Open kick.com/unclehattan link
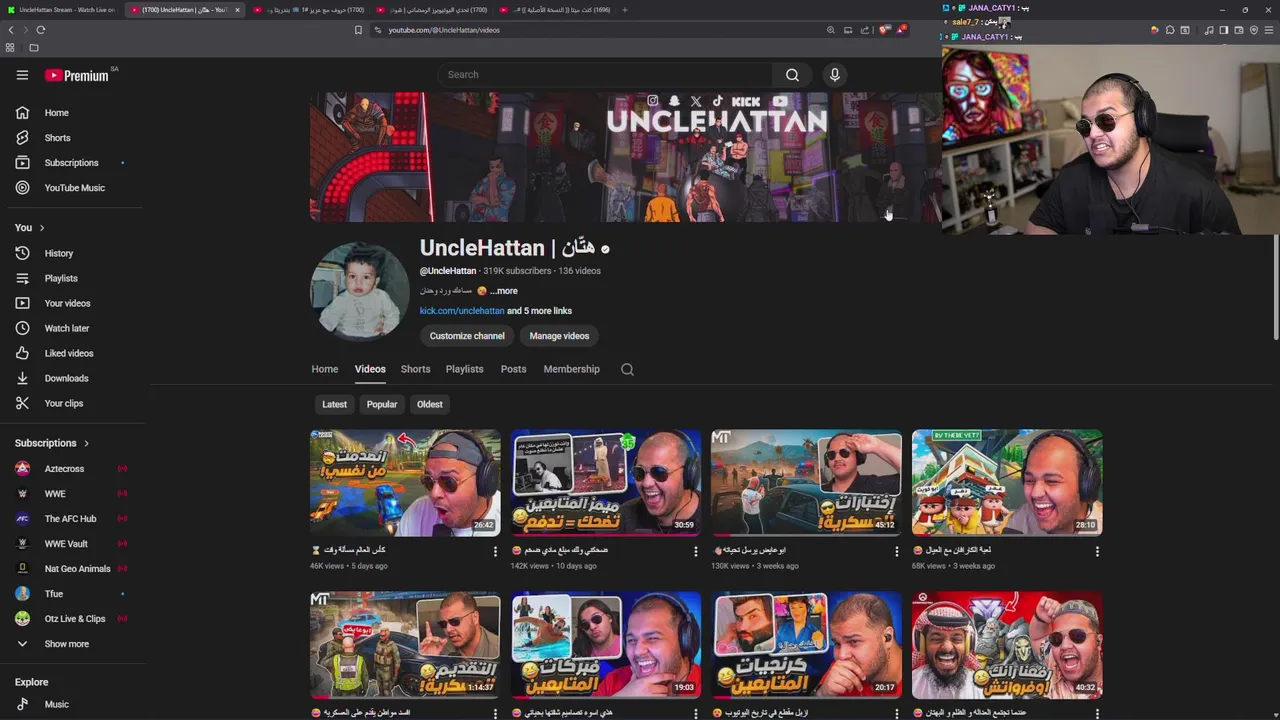The height and width of the screenshot is (720, 1280). [x=462, y=311]
